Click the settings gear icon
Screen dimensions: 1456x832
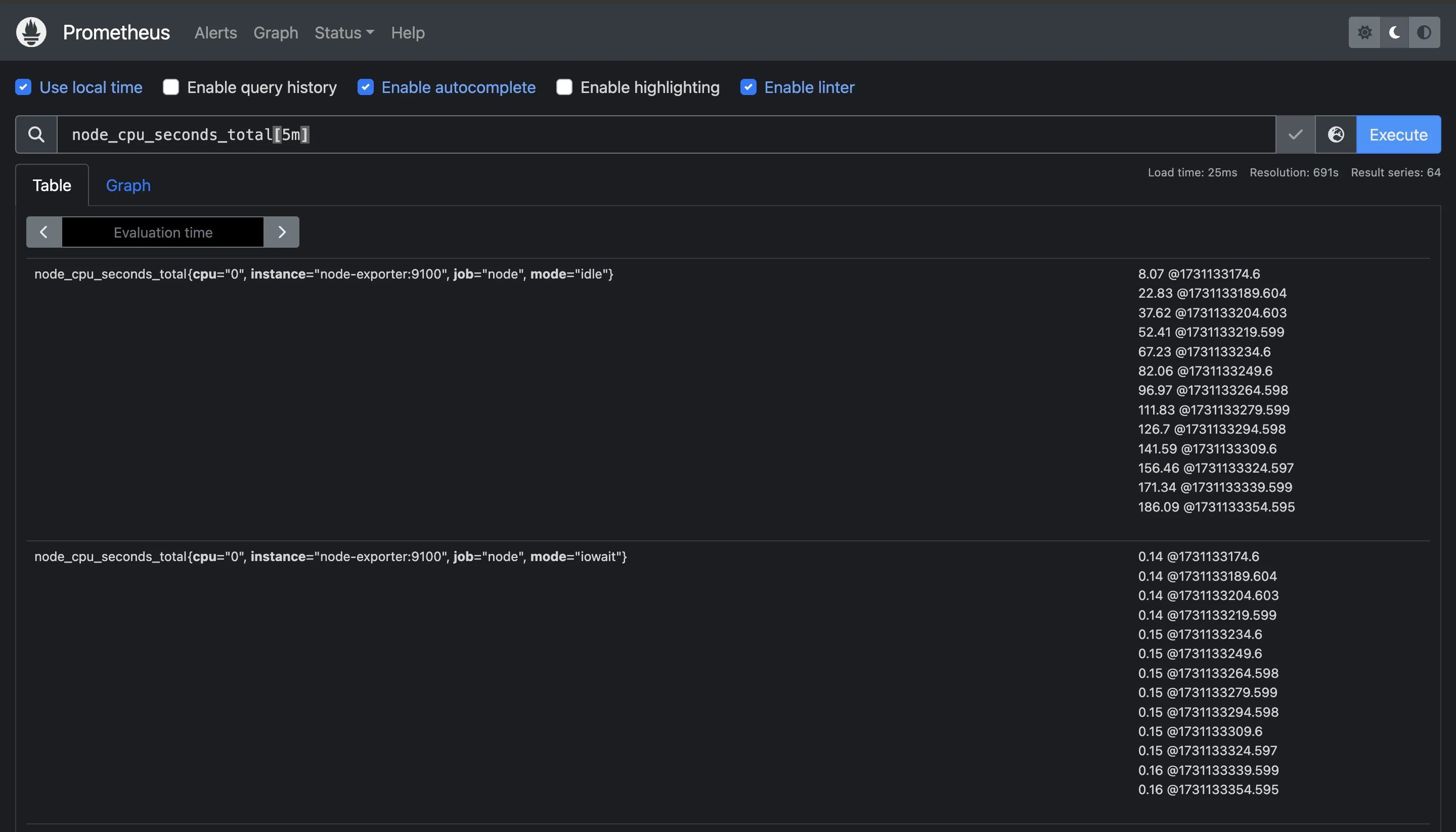(1365, 31)
